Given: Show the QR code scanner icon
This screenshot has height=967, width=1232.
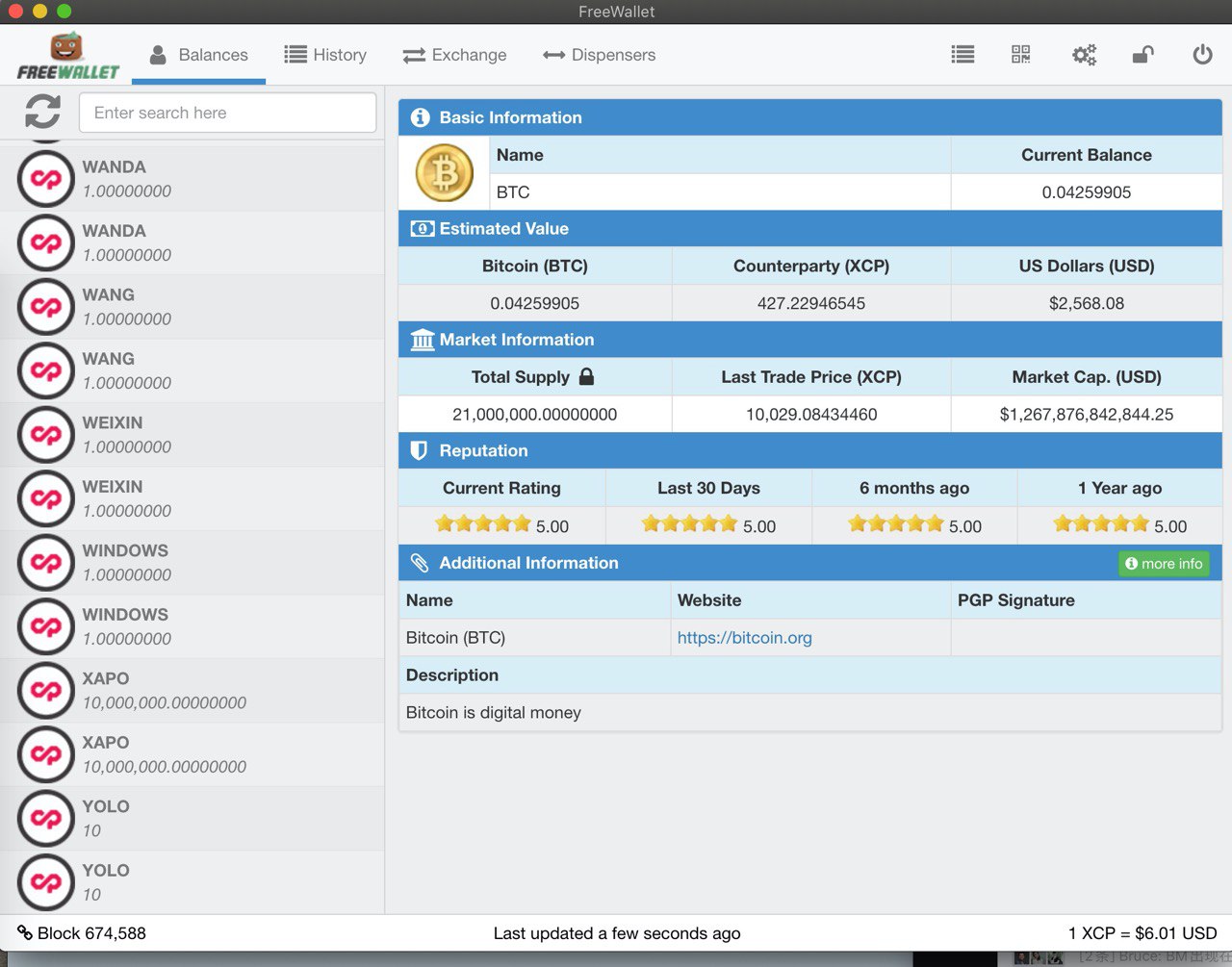Looking at the screenshot, I should (1021, 55).
